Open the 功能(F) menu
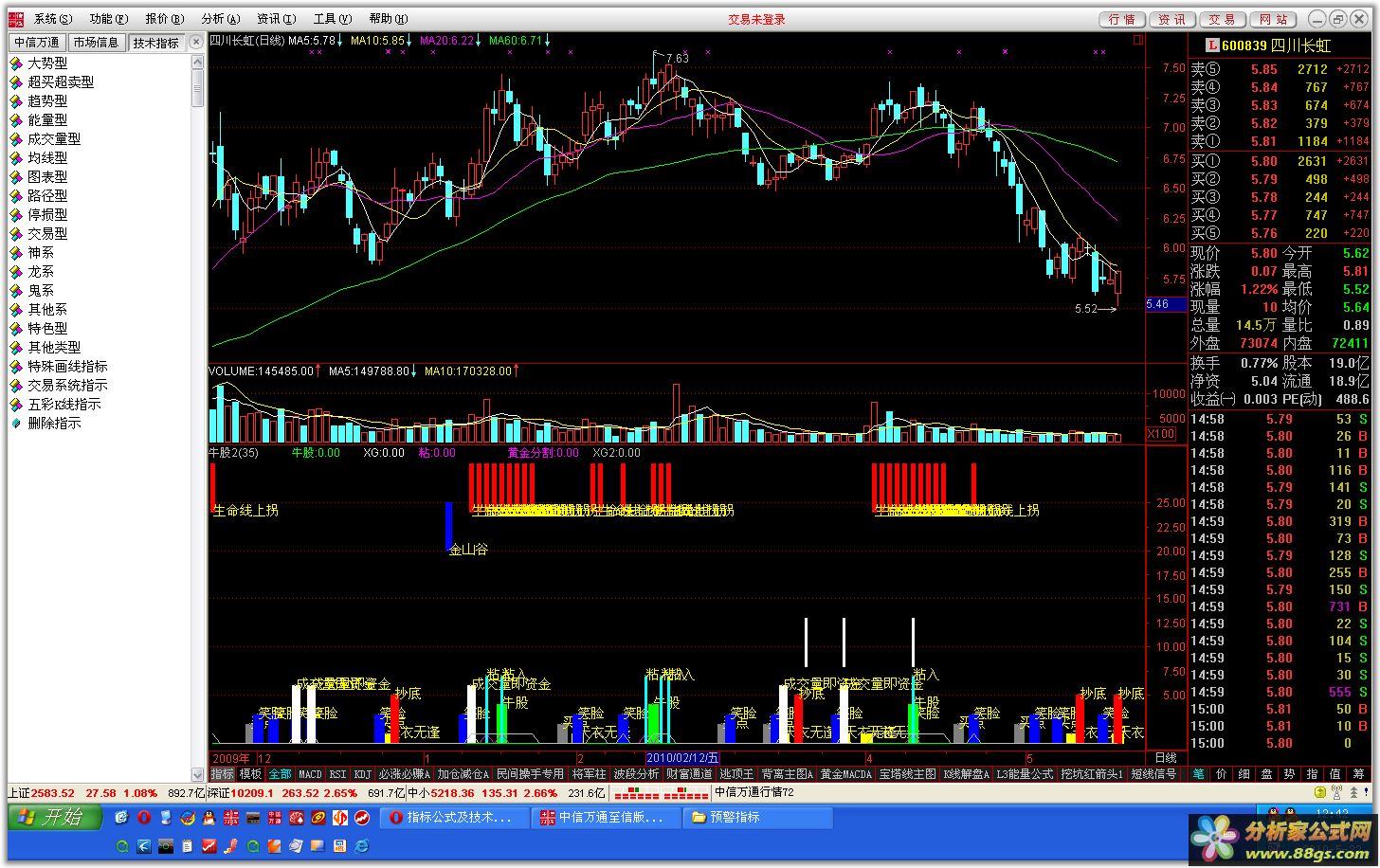This screenshot has width=1380, height=868. [108, 19]
